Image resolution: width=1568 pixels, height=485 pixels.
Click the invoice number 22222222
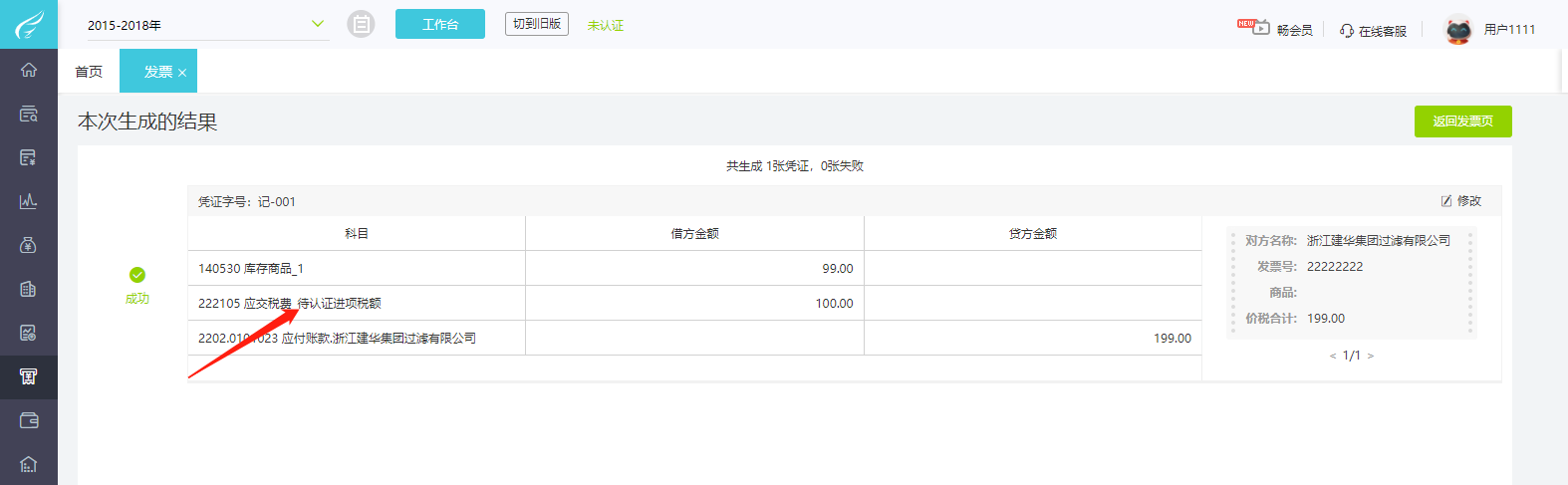coord(1335,267)
